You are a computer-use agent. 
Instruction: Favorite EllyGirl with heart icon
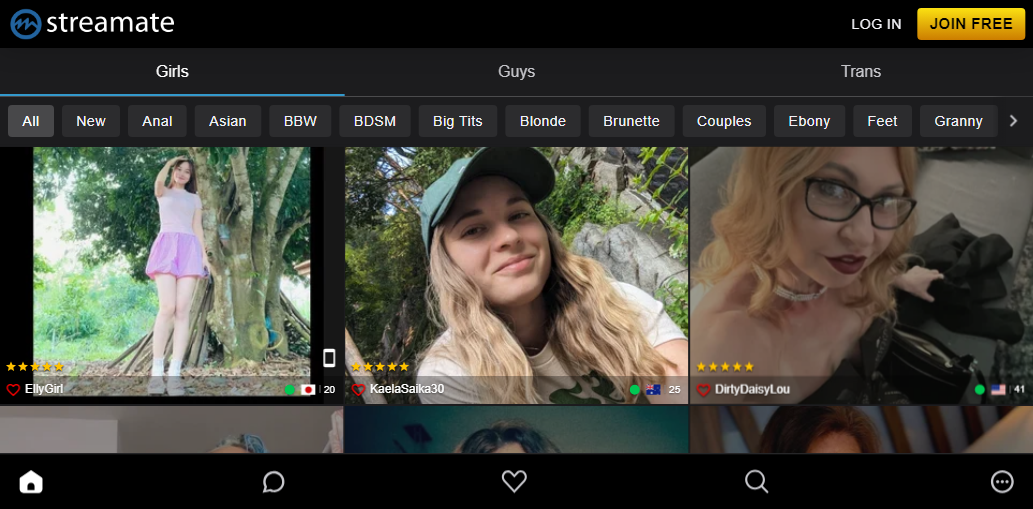pyautogui.click(x=13, y=390)
